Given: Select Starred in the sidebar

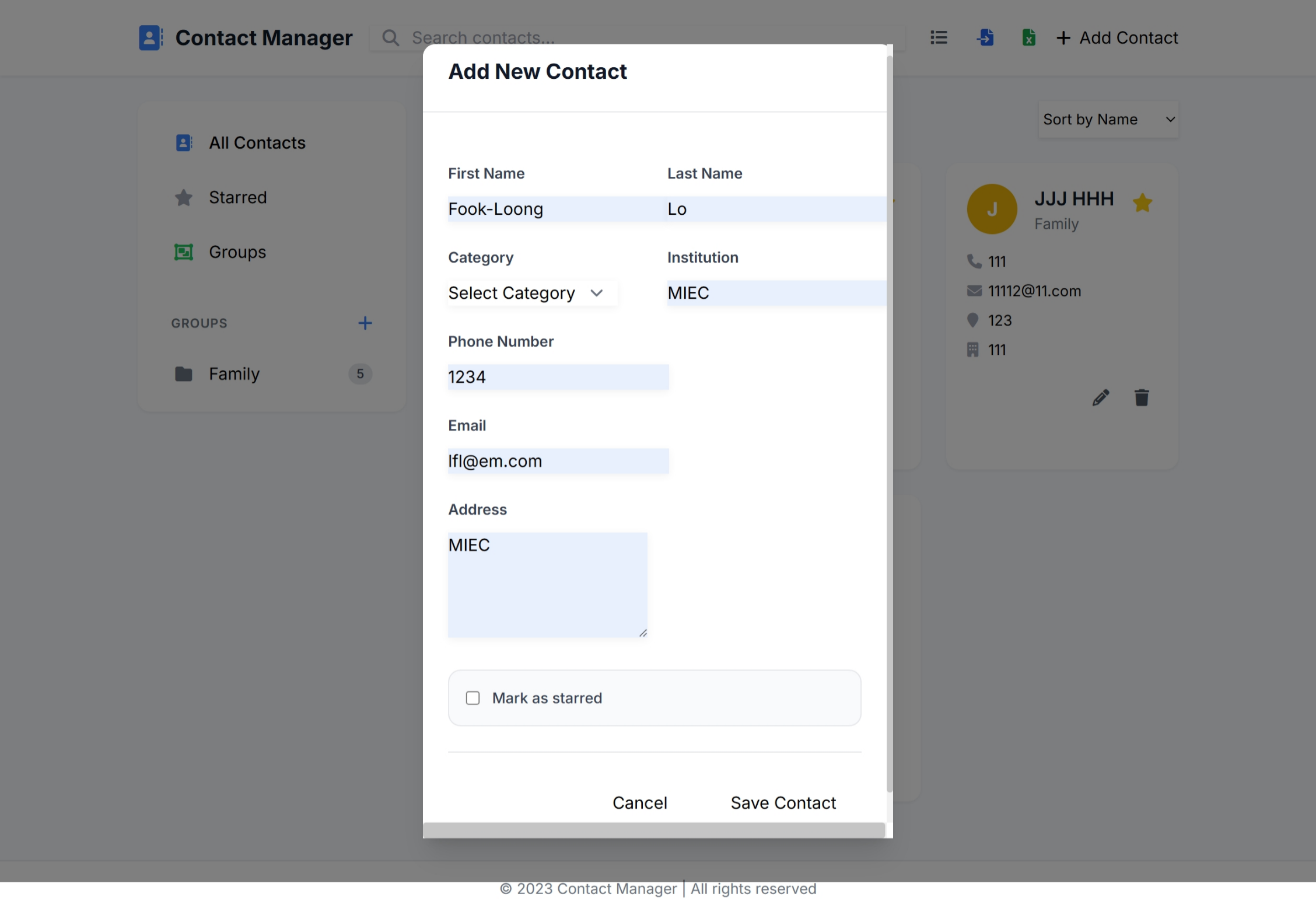Looking at the screenshot, I should click(x=237, y=198).
